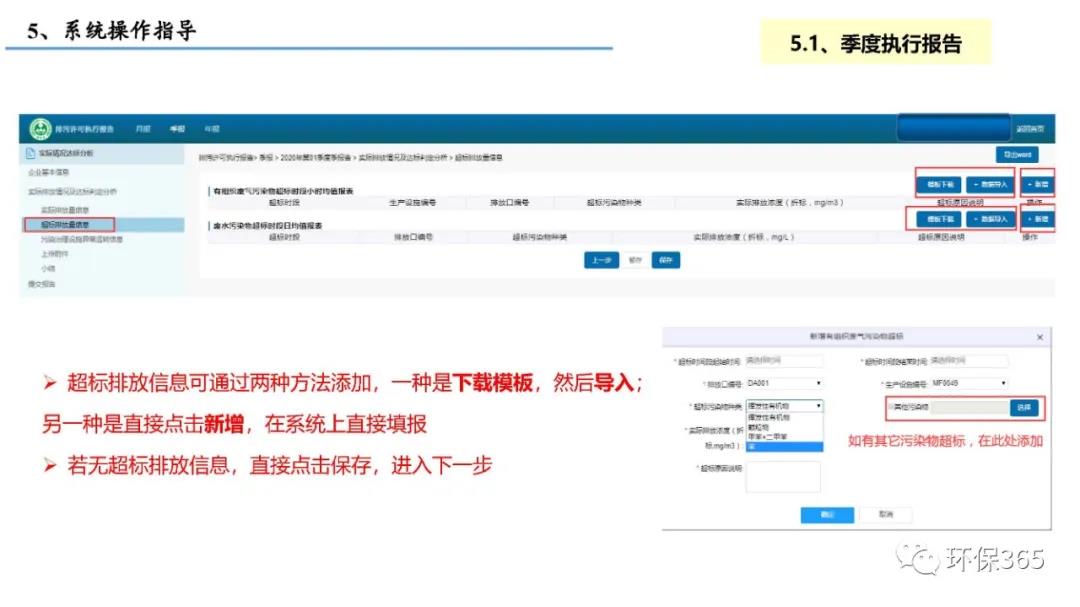
Task: Click 选择 button next to 其他污染物
Action: click(1023, 408)
